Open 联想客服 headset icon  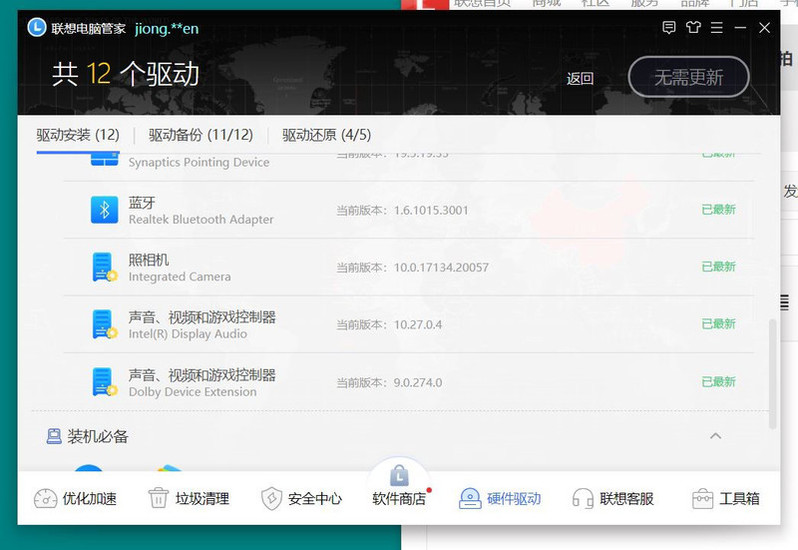pyautogui.click(x=583, y=499)
